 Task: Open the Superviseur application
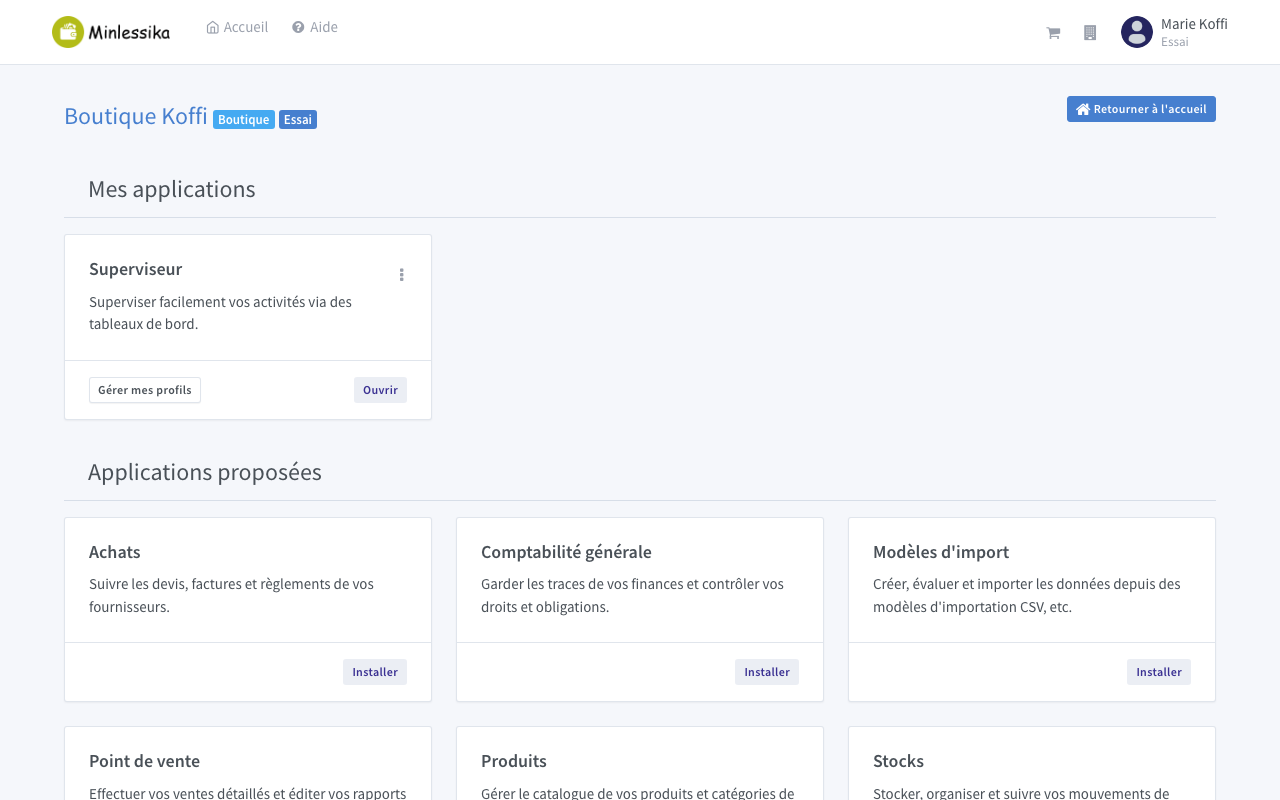coord(380,390)
